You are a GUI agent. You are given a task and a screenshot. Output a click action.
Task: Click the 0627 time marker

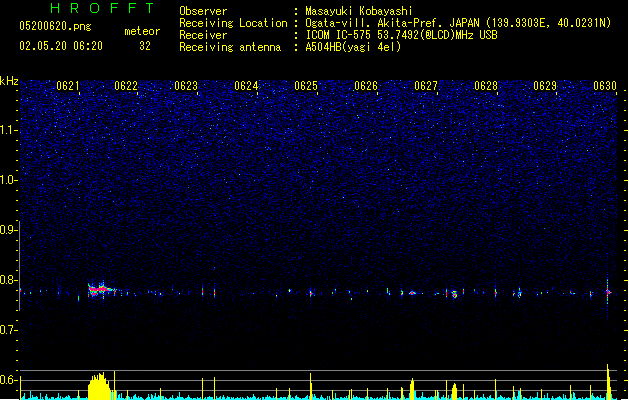[x=426, y=86]
